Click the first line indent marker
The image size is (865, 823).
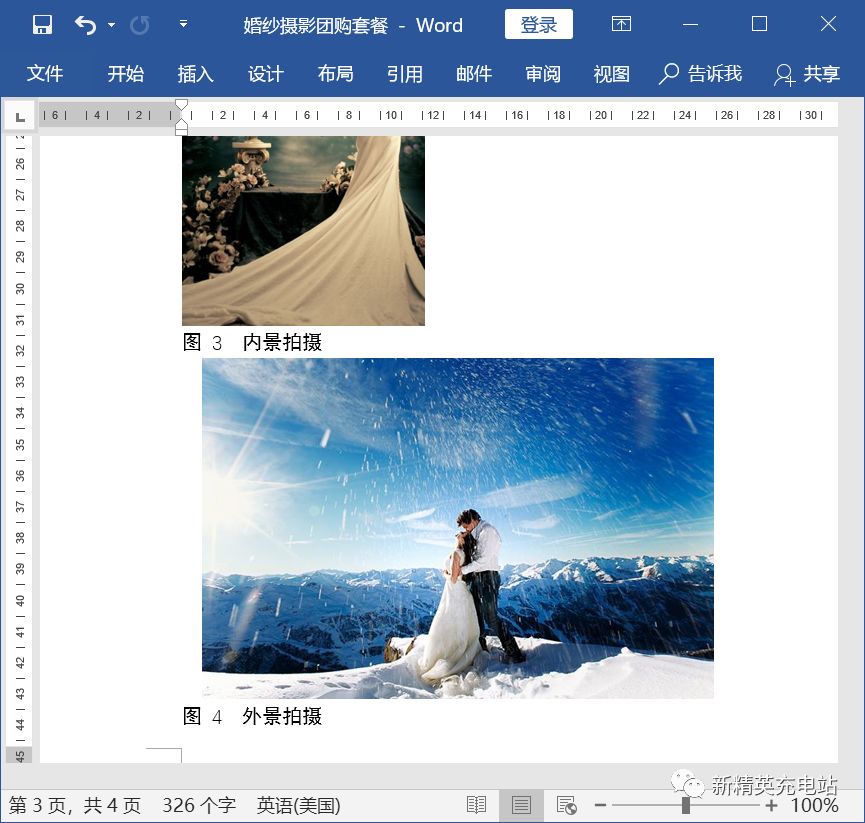coord(181,105)
